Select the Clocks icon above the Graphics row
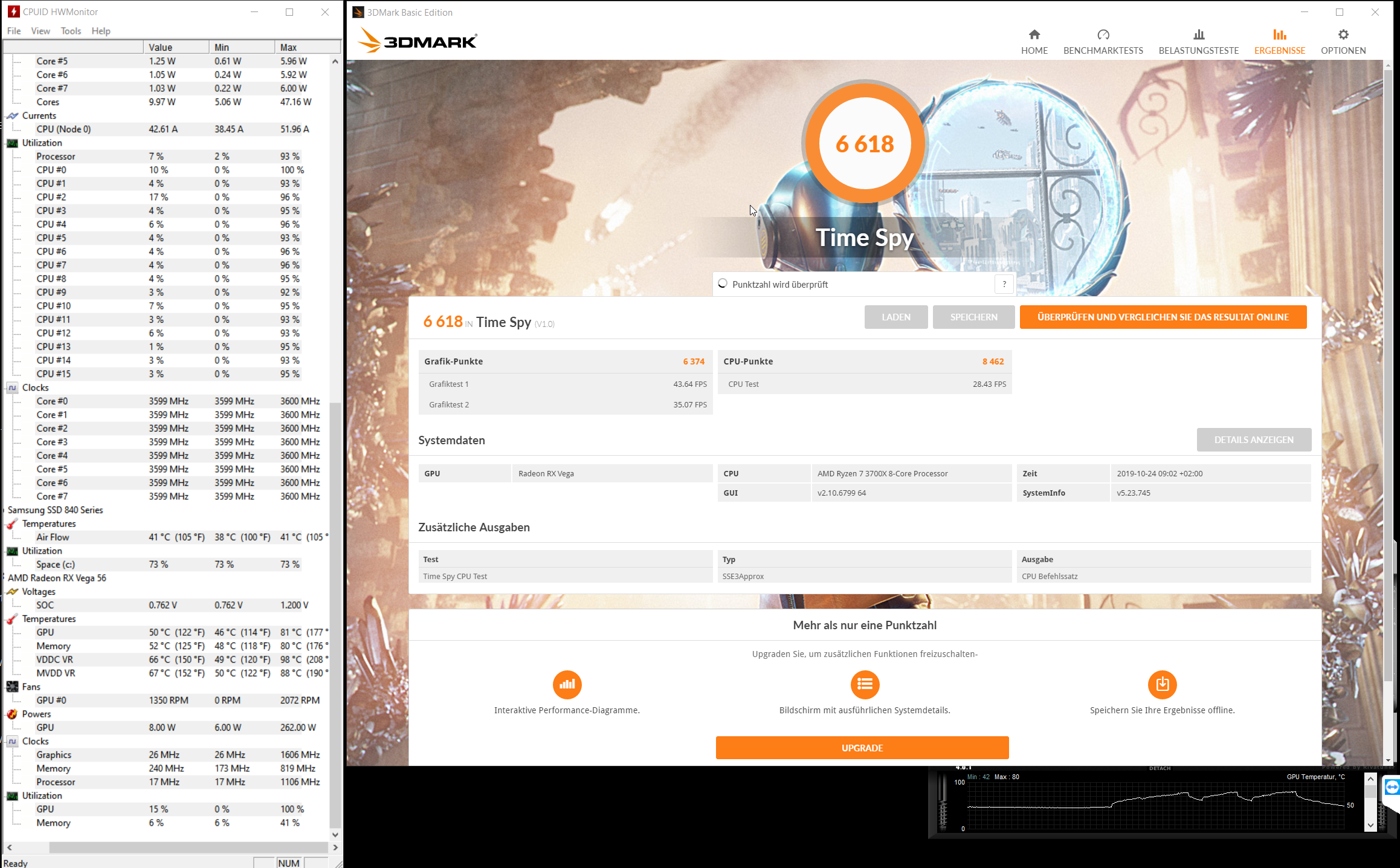This screenshot has width=1400, height=868. (12, 741)
